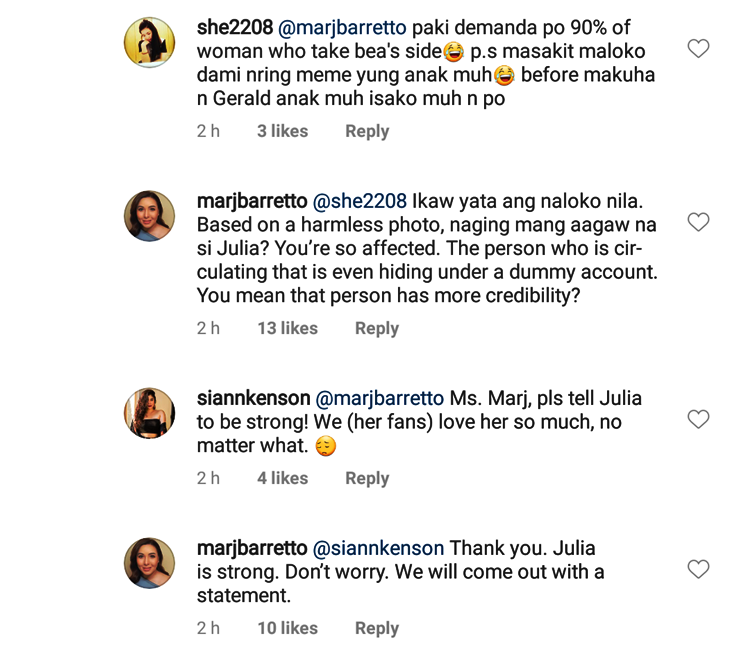View the 3 likes on she2208's comment
Viewport: 750px width, 663px height.
tap(282, 131)
